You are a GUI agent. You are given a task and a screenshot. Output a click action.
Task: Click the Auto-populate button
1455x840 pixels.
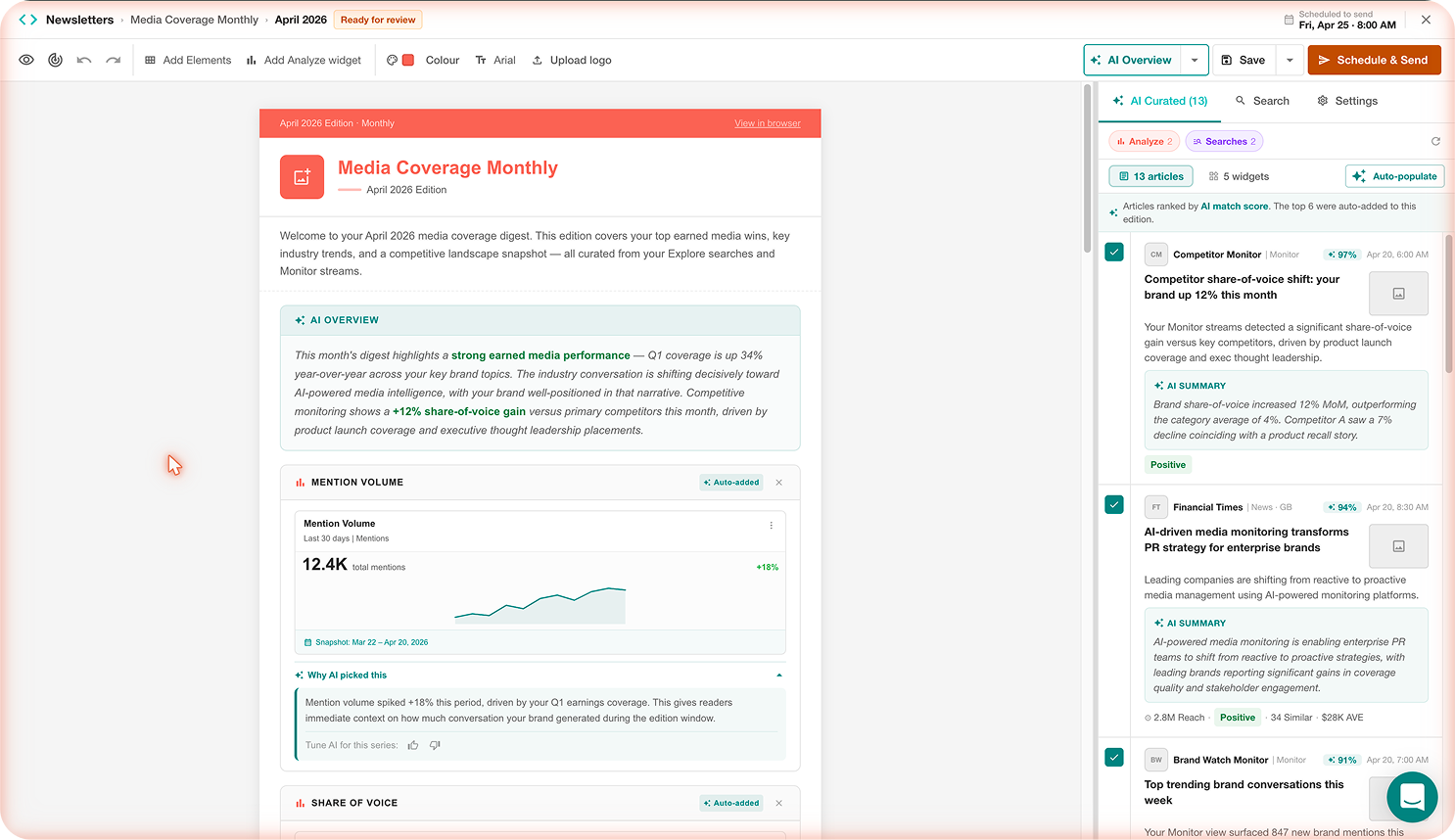pos(1394,176)
